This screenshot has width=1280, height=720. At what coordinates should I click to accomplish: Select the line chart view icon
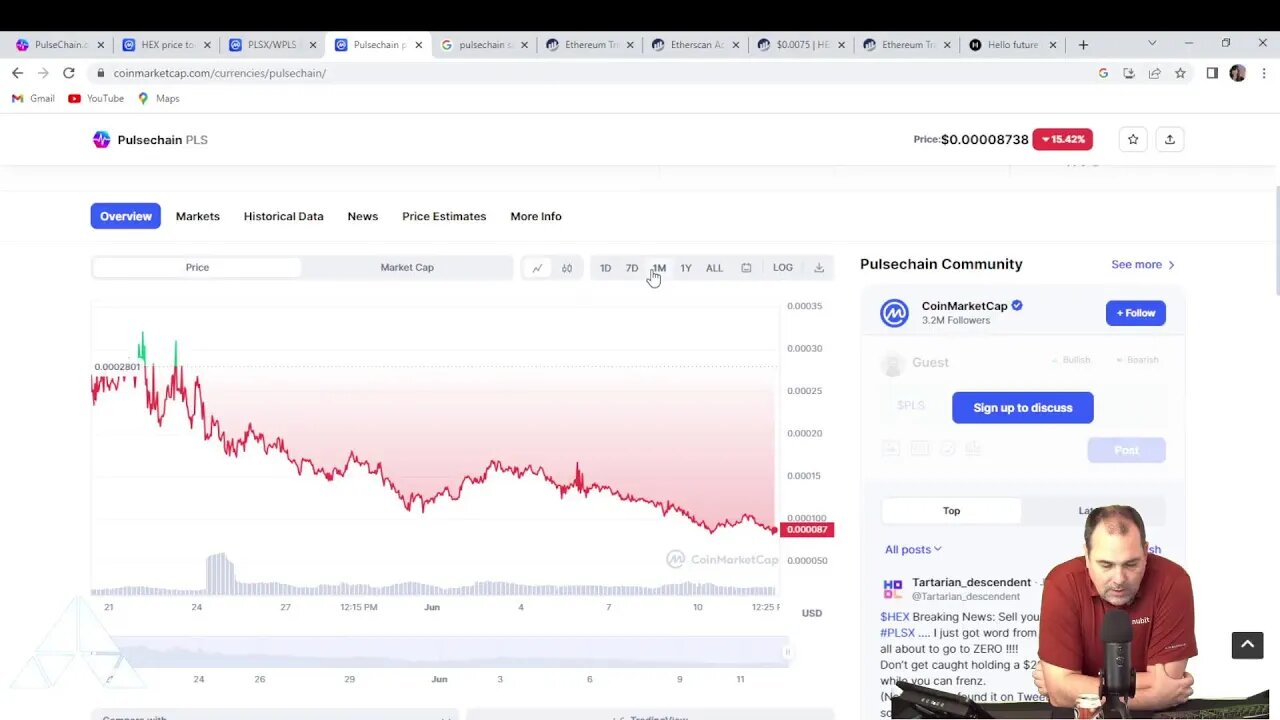pyautogui.click(x=537, y=268)
